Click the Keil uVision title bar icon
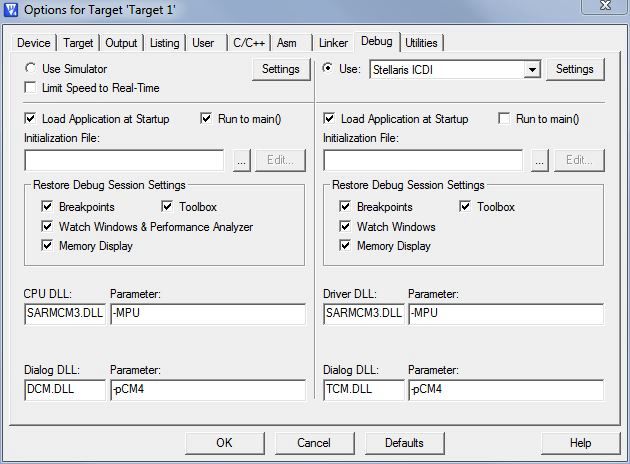Image resolution: width=630 pixels, height=464 pixels. (10, 9)
